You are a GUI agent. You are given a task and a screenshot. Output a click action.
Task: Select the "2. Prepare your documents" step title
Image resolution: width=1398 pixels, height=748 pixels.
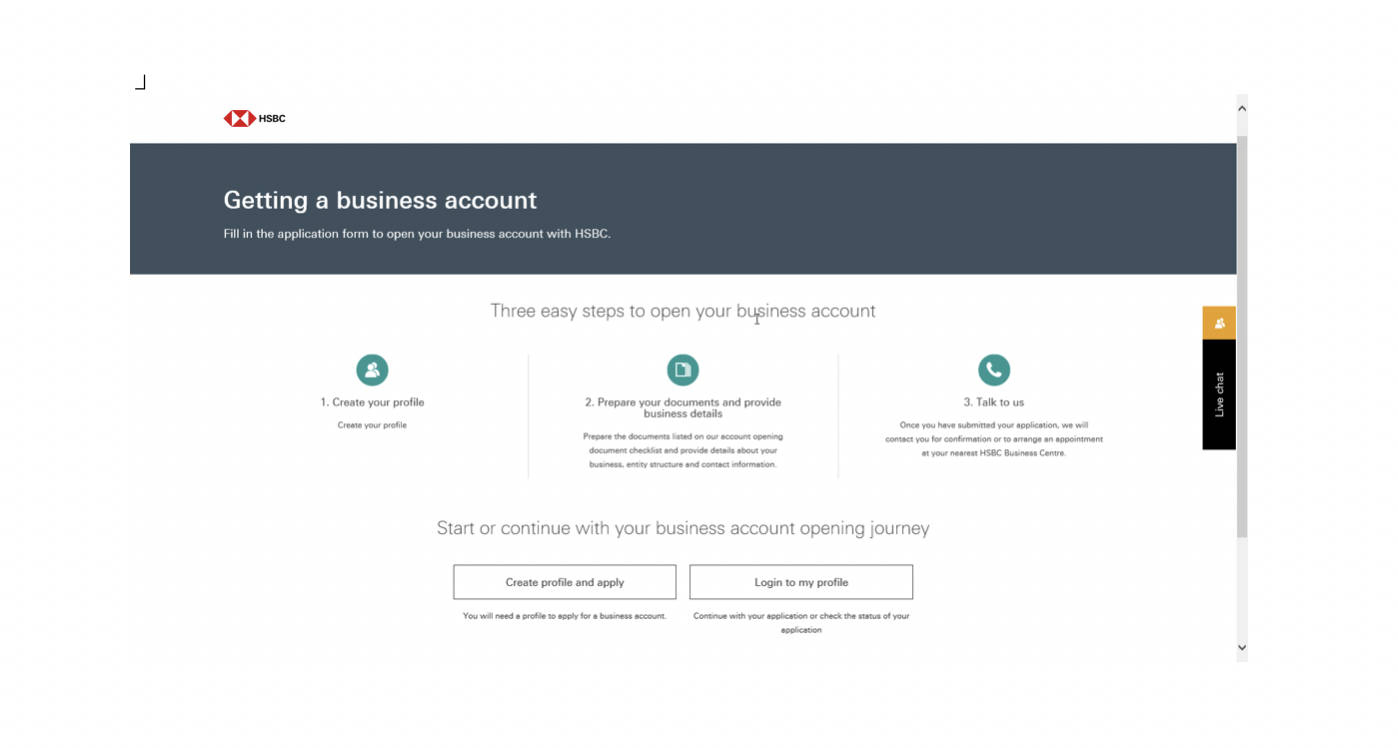[683, 408]
